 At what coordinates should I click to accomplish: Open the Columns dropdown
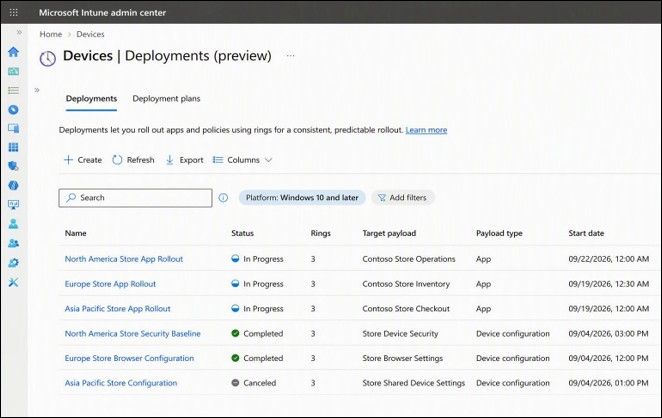(242, 160)
